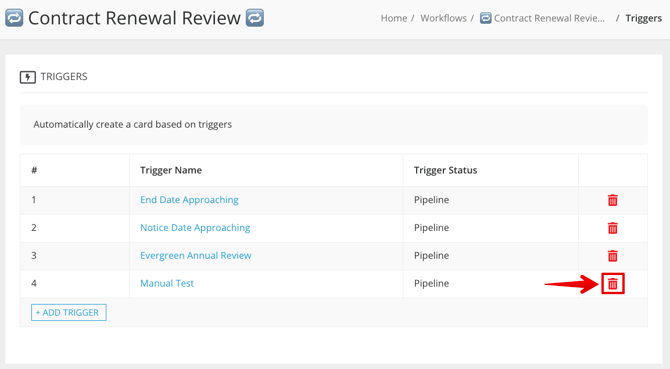
Task: Open the End Date Approaching trigger
Action: coord(189,200)
